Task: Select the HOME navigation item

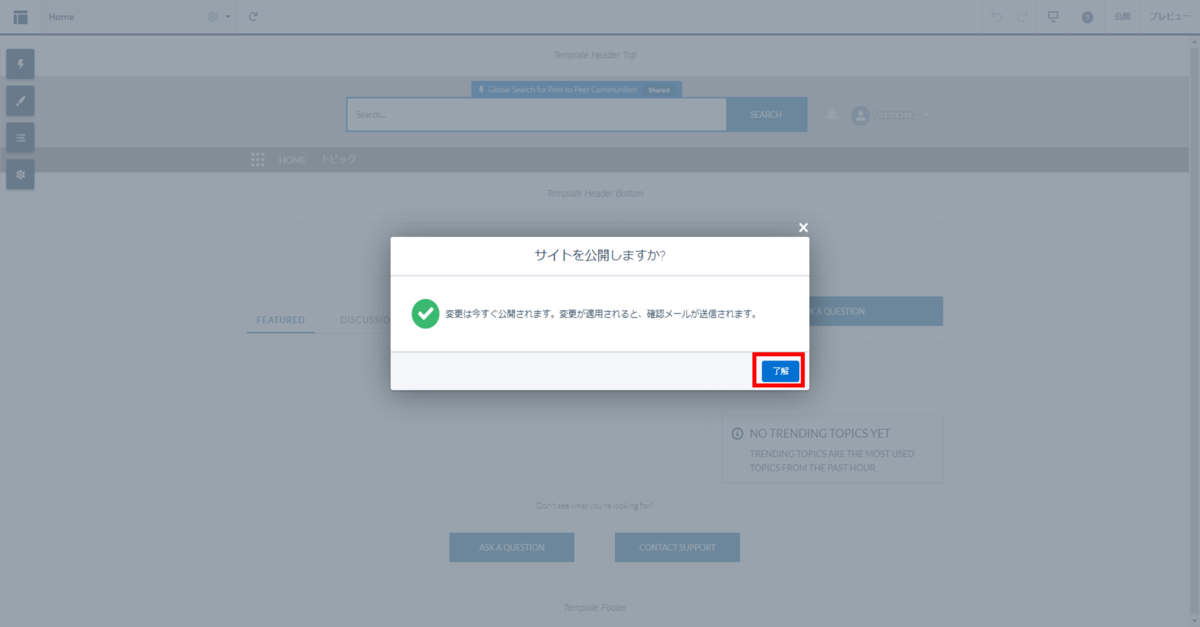Action: click(x=292, y=160)
